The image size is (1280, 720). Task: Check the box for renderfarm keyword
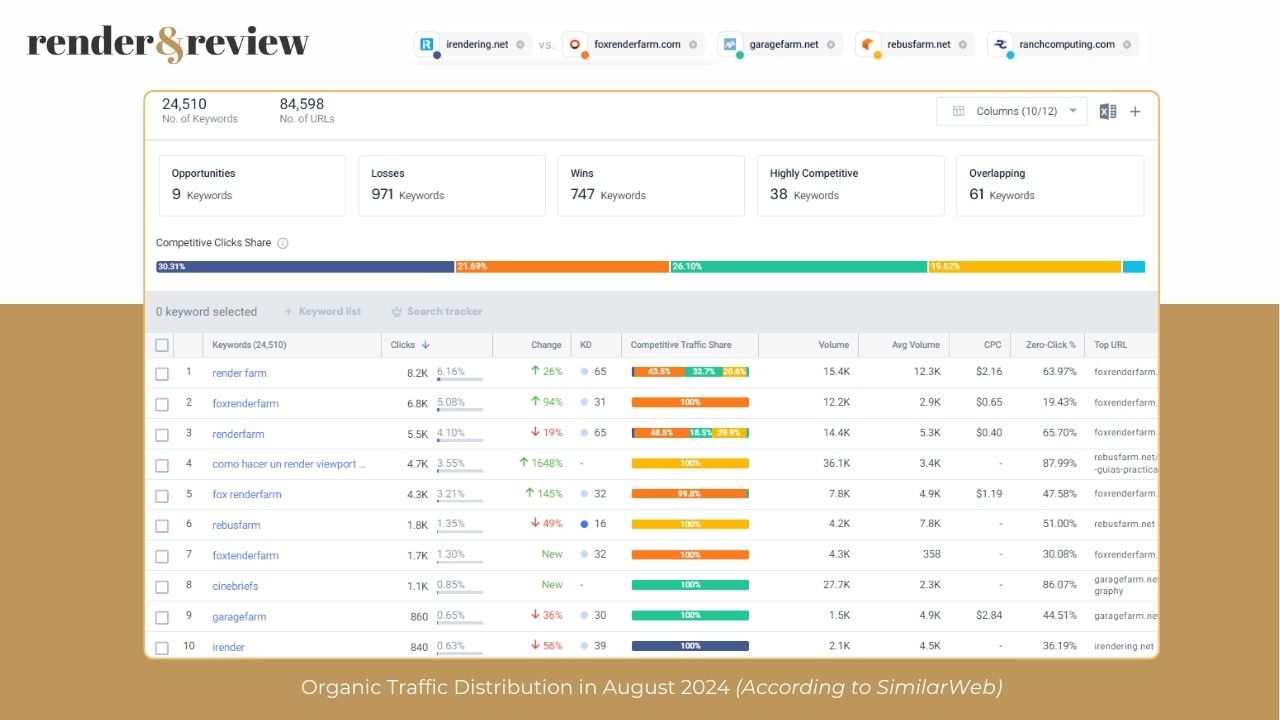[x=162, y=434]
